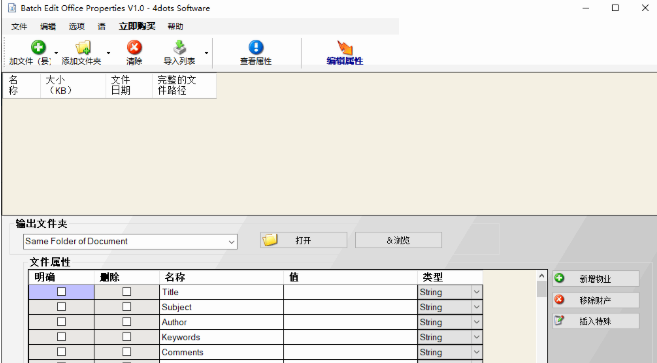Check the 删除 checkbox for Author

point(127,322)
